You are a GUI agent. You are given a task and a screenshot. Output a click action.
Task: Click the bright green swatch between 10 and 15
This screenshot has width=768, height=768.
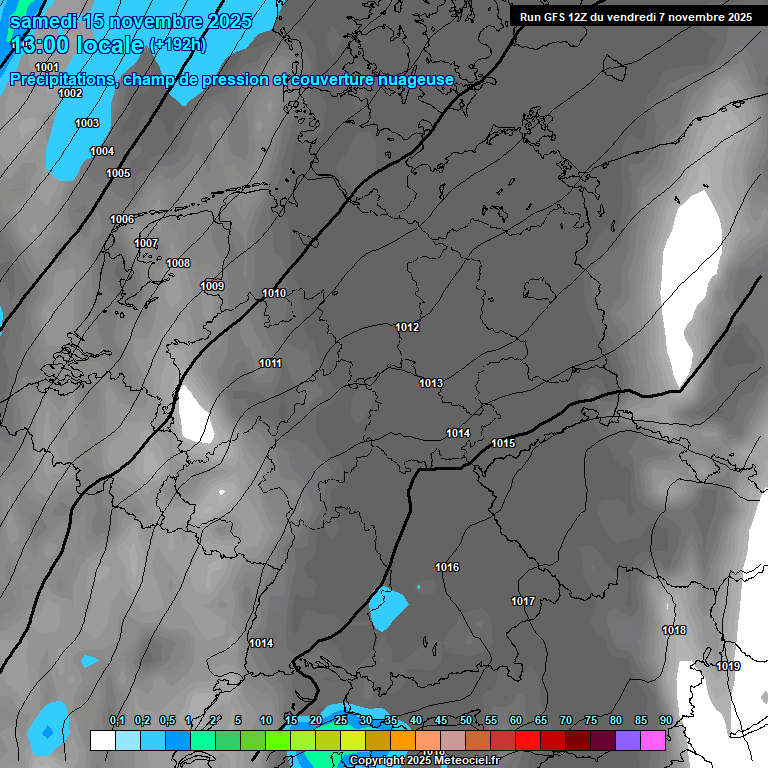coord(278,740)
